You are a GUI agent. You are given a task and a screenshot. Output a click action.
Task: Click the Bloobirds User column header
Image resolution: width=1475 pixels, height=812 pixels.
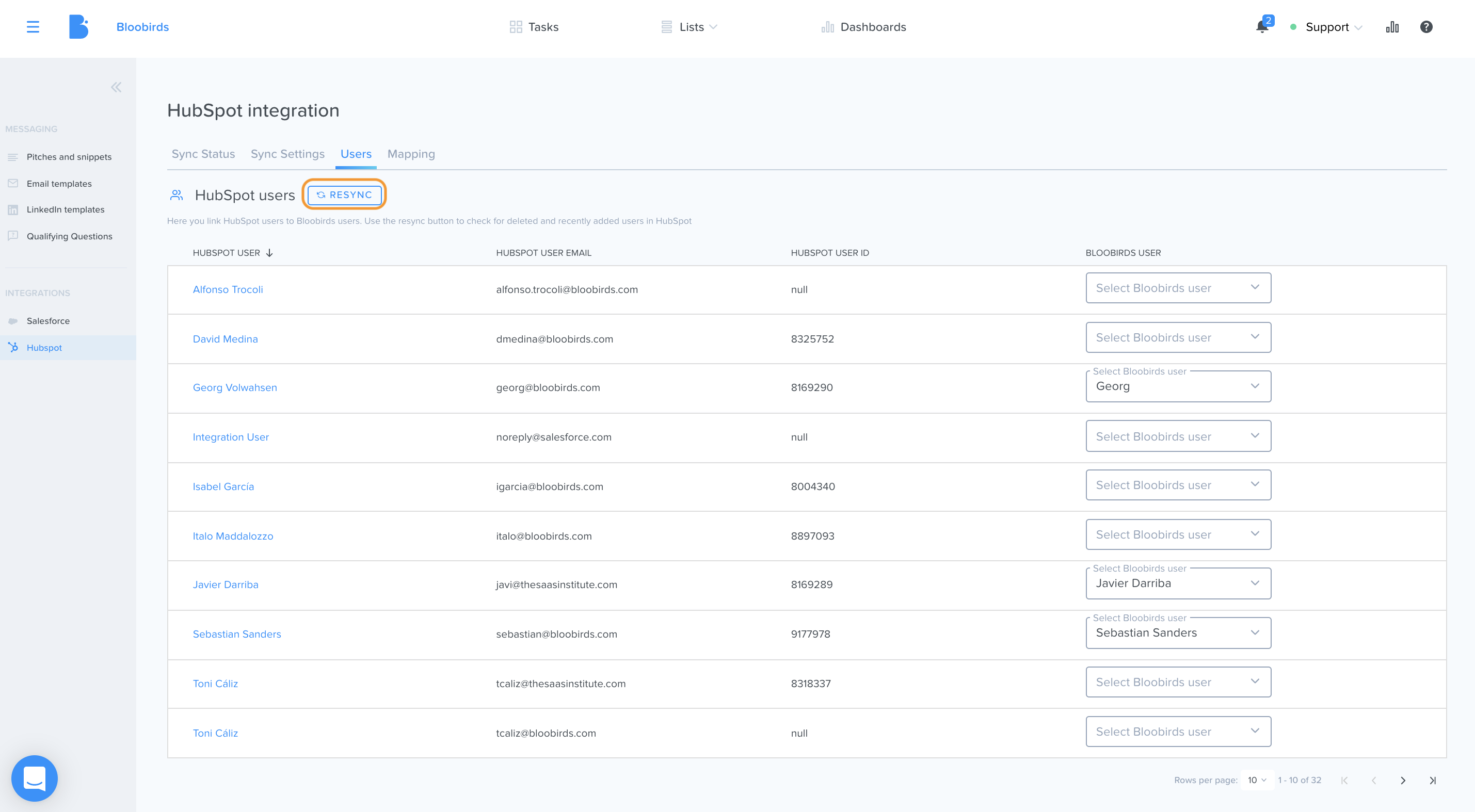1123,253
